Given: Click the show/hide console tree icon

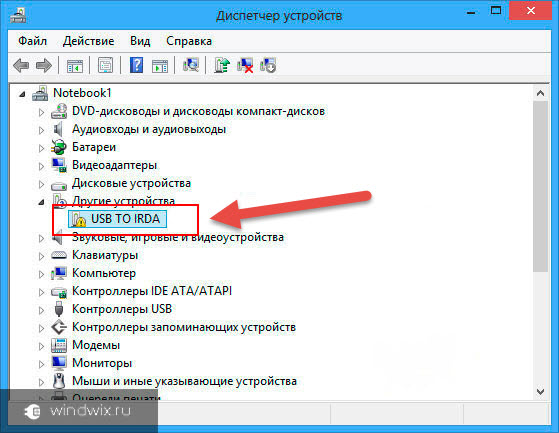Looking at the screenshot, I should 75,65.
